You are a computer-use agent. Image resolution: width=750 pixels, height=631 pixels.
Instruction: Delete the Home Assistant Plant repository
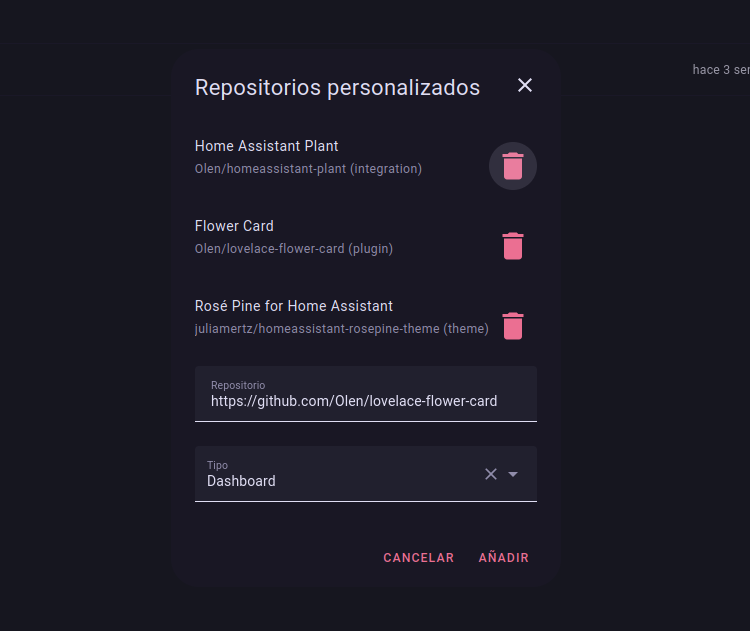pos(513,166)
